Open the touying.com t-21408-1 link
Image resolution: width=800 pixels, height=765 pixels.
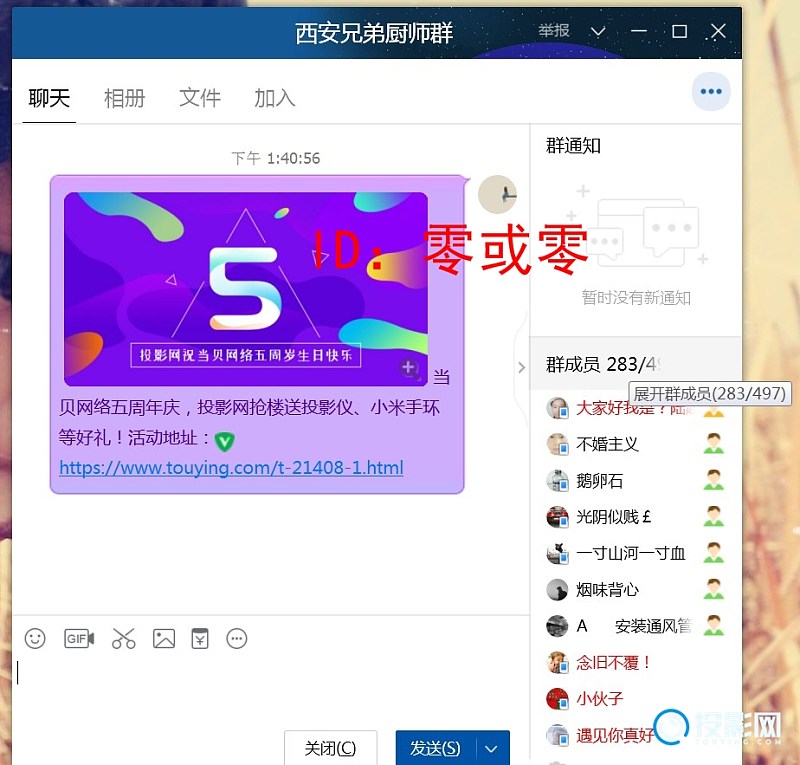(231, 467)
